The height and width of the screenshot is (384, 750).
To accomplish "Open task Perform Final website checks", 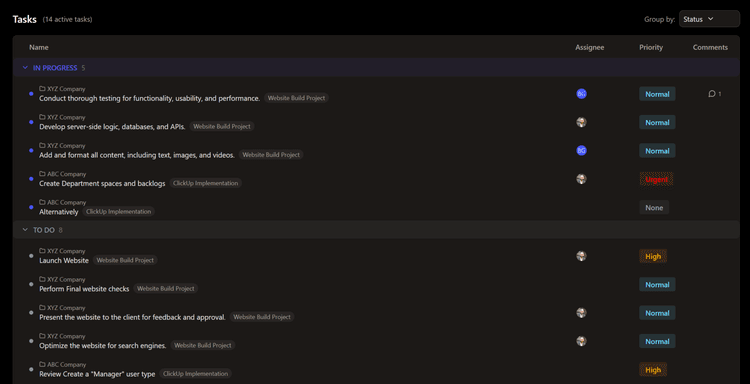I will coord(84,289).
